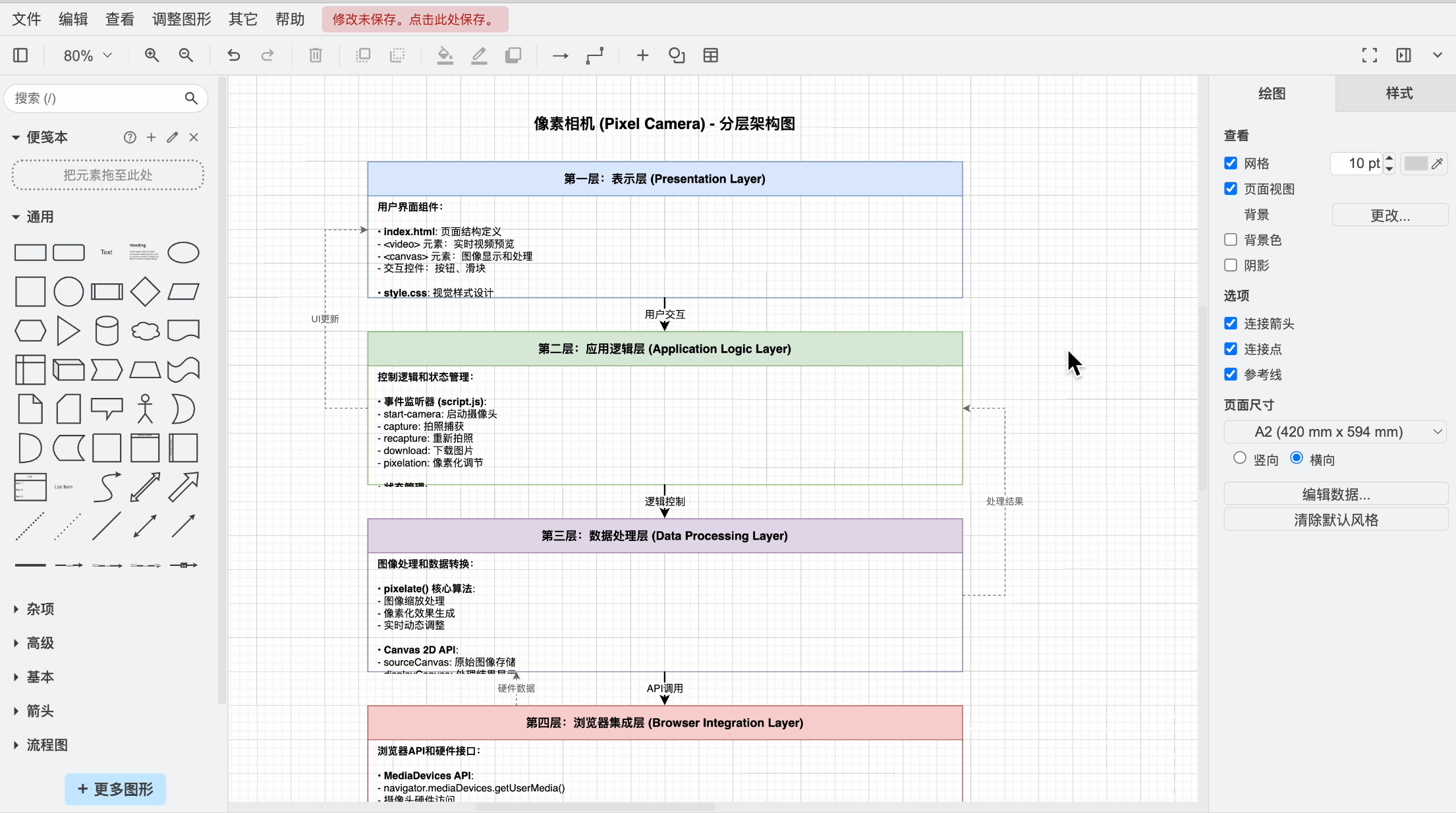Viewport: 1456px width, 813px height.
Task: Expand the 流程图 shape category
Action: coord(46,745)
